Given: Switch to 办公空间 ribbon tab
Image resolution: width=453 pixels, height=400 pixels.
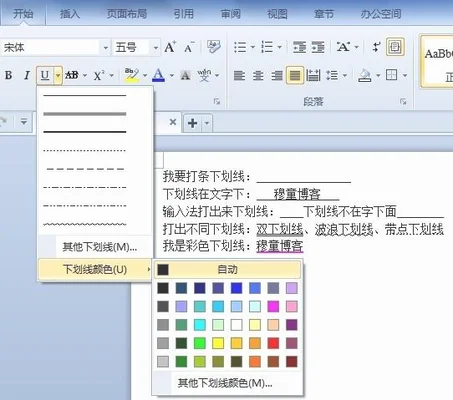Looking at the screenshot, I should pos(381,14).
